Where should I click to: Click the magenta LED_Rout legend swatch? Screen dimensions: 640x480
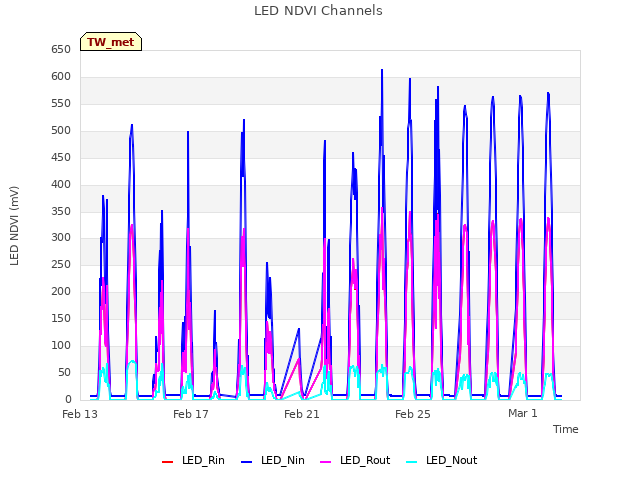326,462
